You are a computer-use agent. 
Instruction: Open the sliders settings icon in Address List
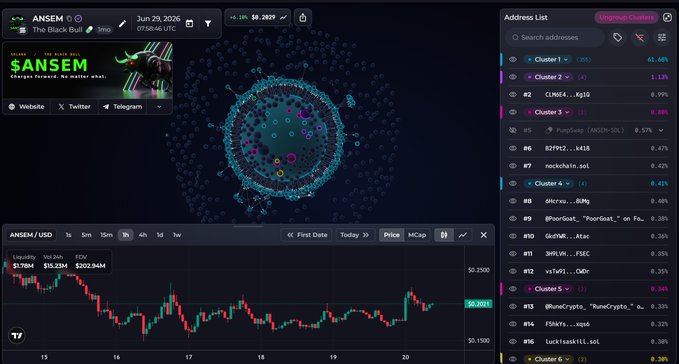tap(662, 38)
